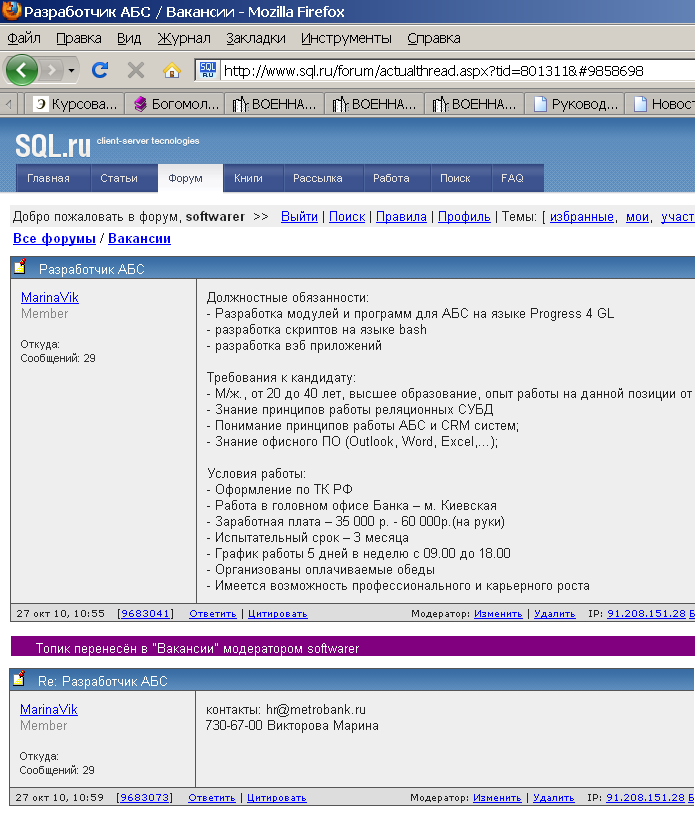Click the Stop loading X icon
Image resolution: width=695 pixels, height=814 pixels.
click(x=136, y=71)
